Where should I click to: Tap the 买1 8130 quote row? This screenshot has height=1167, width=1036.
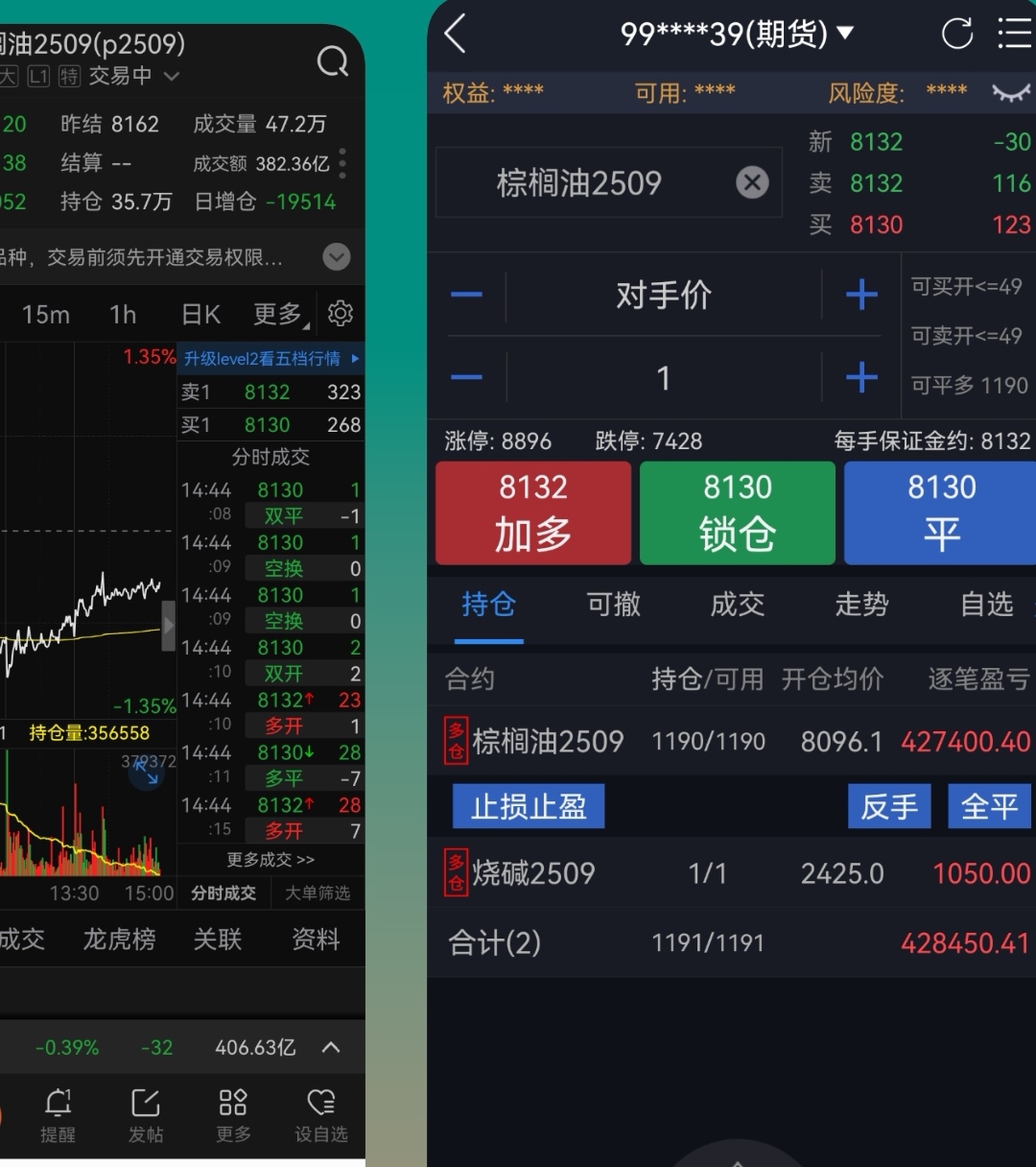[x=271, y=424]
